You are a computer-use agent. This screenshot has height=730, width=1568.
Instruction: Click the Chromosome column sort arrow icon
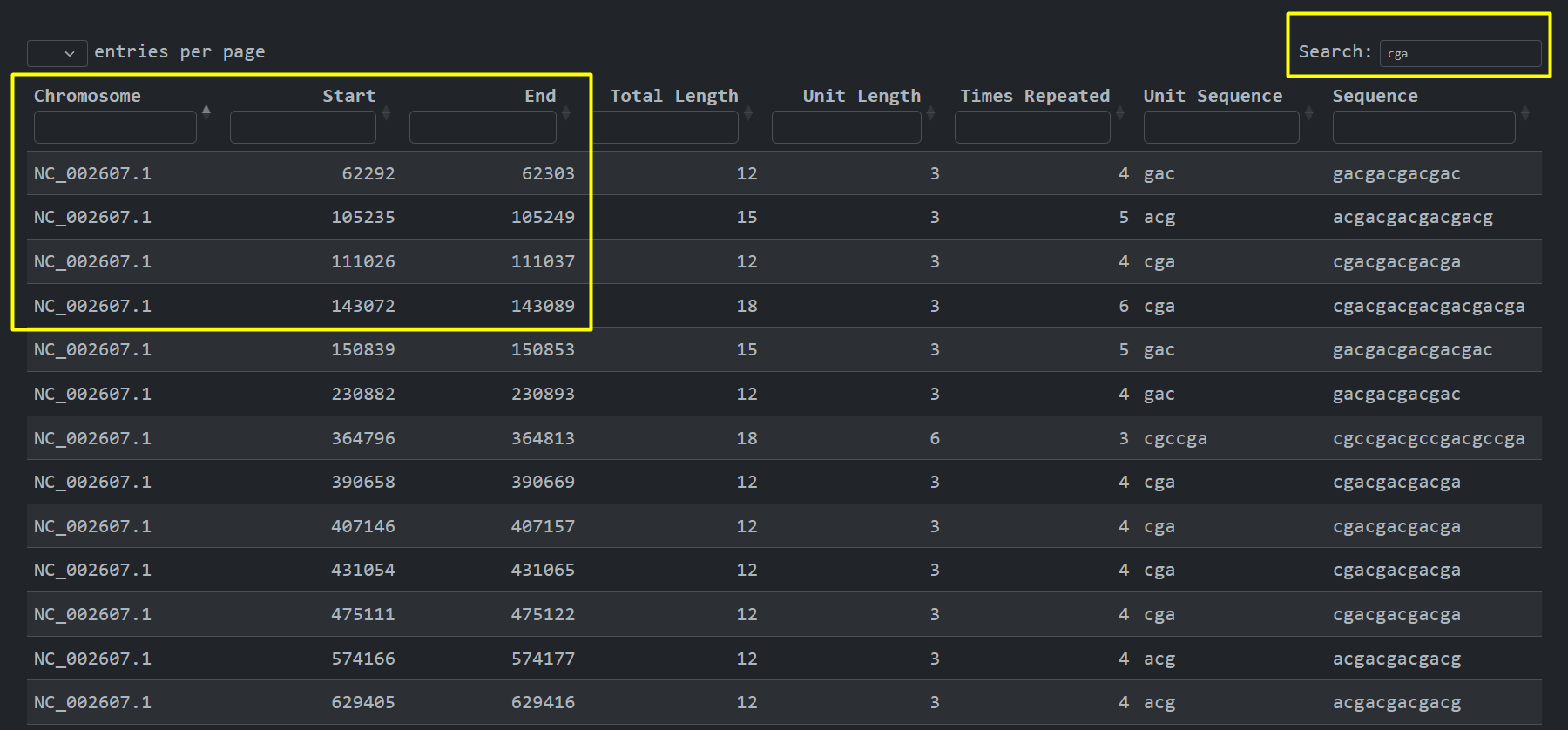206,111
